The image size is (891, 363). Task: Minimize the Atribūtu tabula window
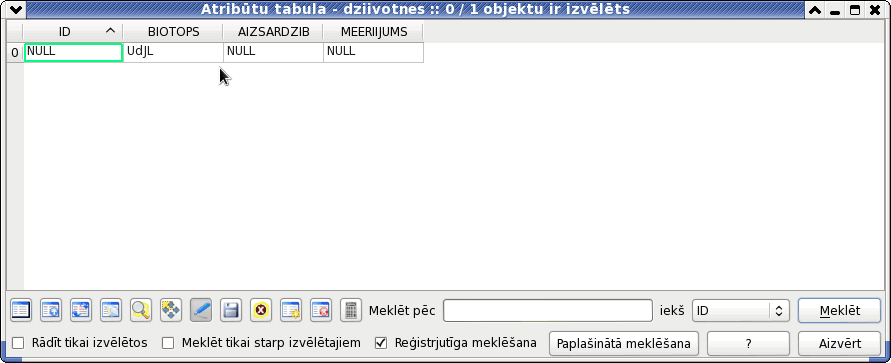tap(834, 10)
